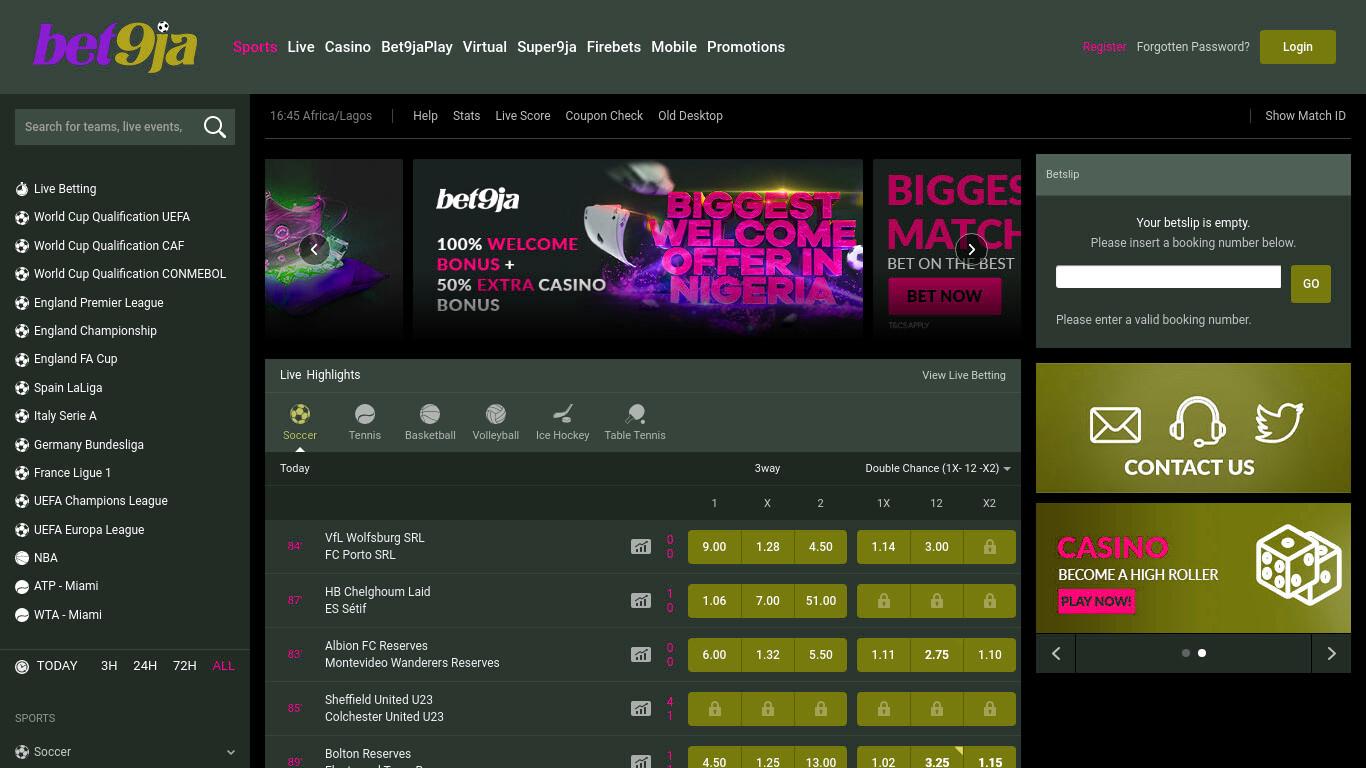1366x768 pixels.
Task: Show next side advert with right arrow
Action: 1331,653
